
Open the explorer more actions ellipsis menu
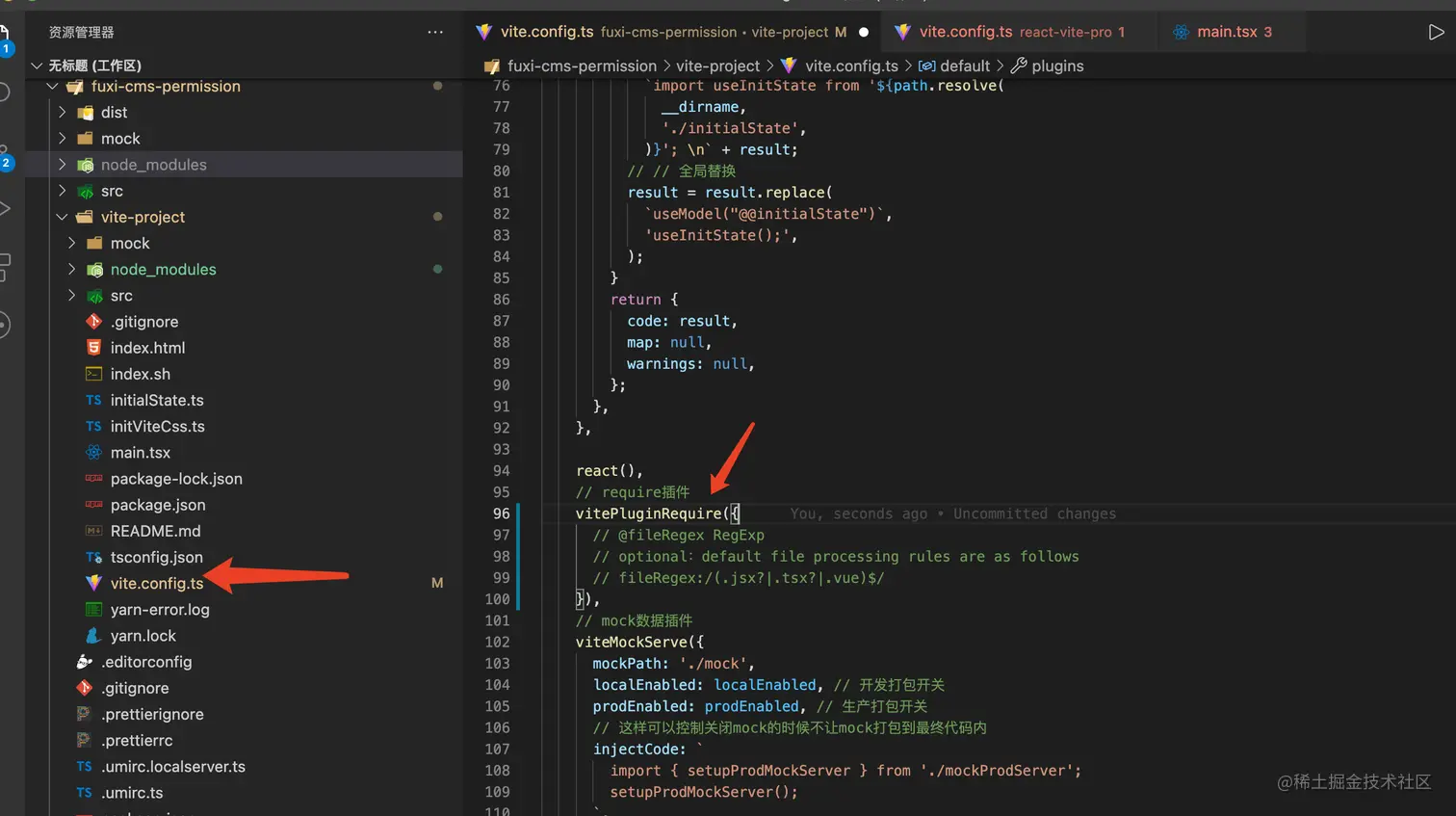tap(435, 32)
